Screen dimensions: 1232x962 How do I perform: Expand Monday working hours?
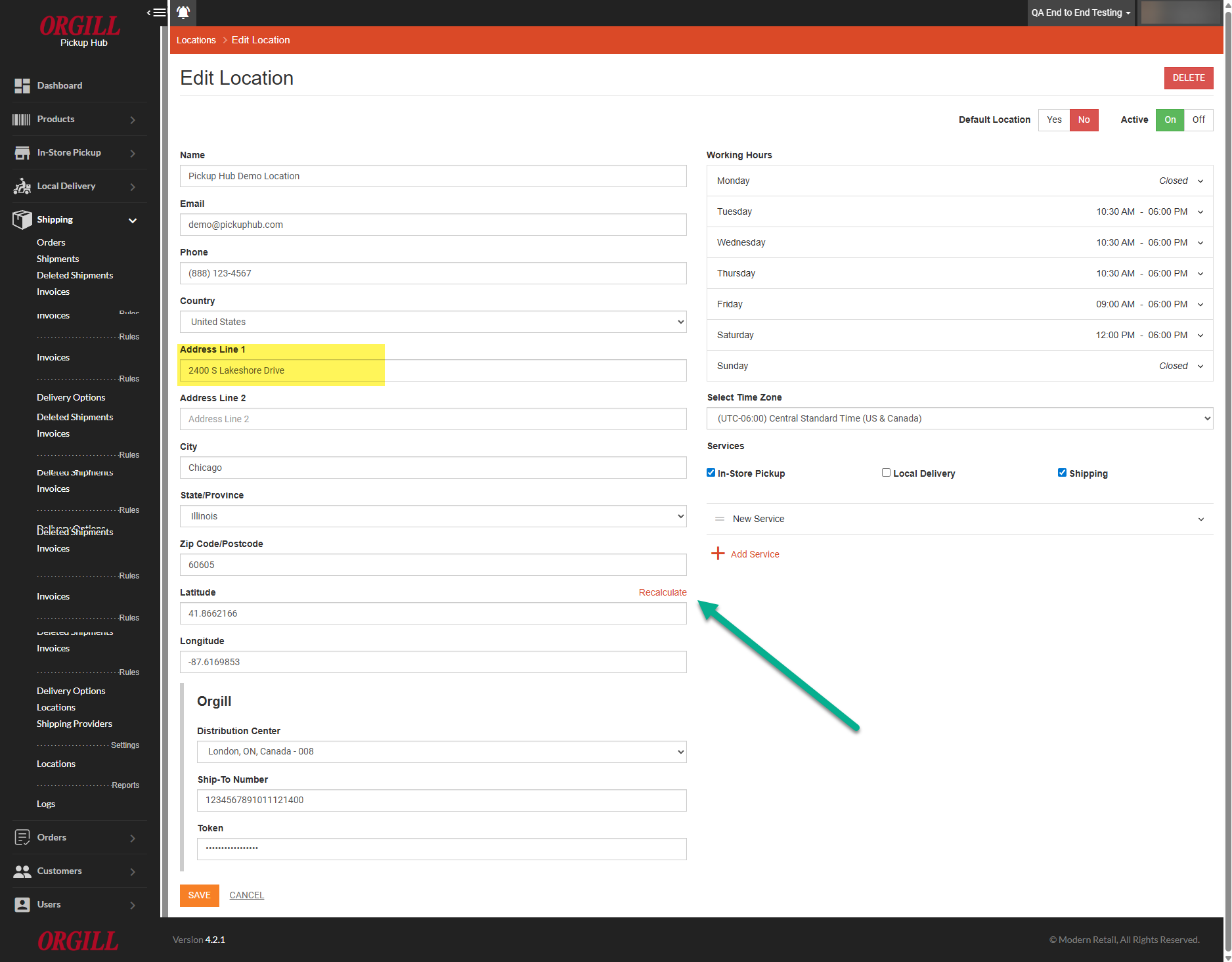coord(960,181)
